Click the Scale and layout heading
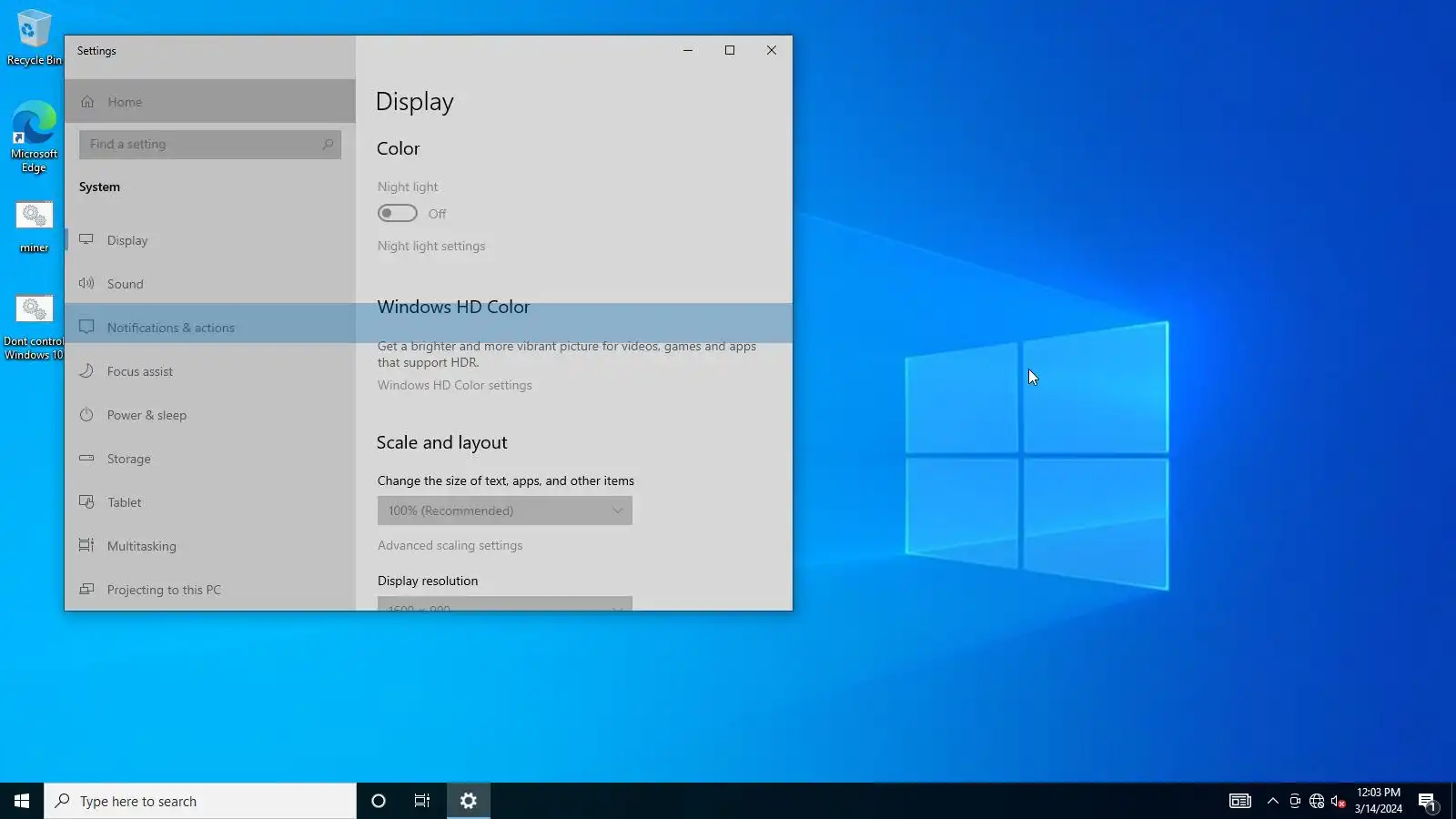1456x819 pixels. 442,442
